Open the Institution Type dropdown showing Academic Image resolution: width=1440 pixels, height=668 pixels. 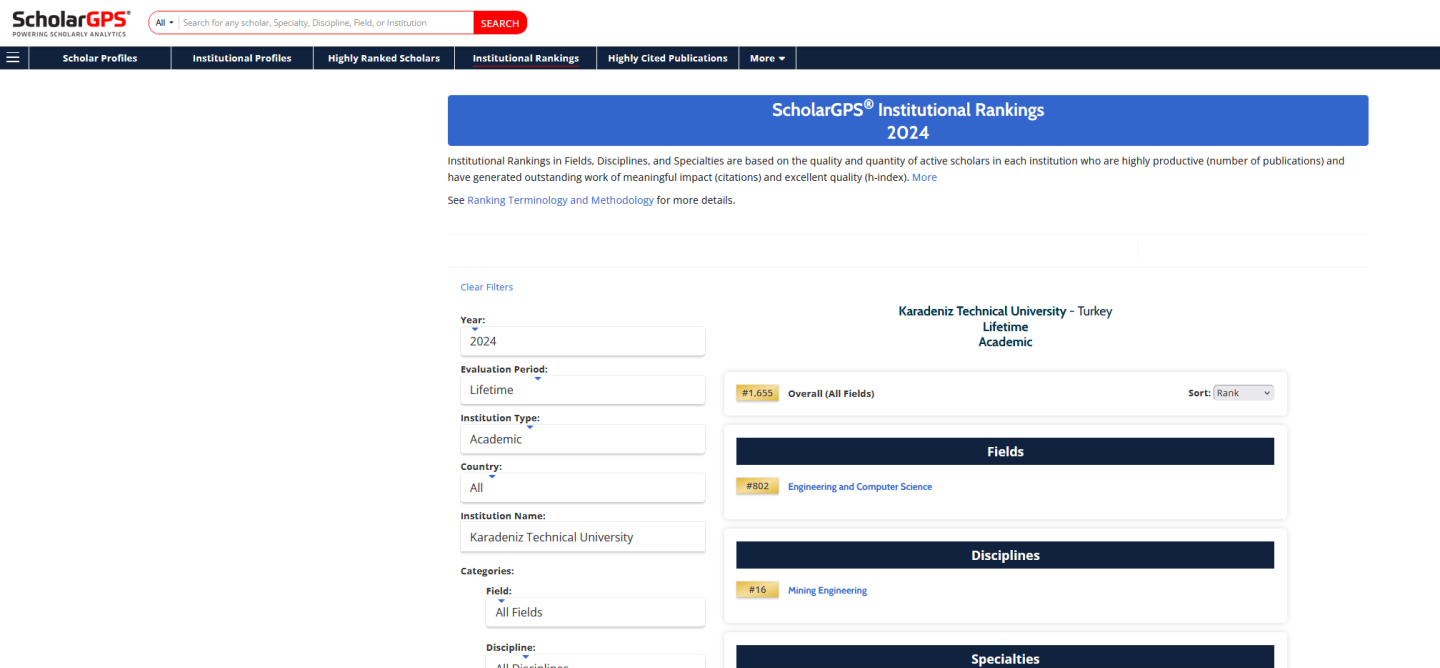[x=582, y=439]
